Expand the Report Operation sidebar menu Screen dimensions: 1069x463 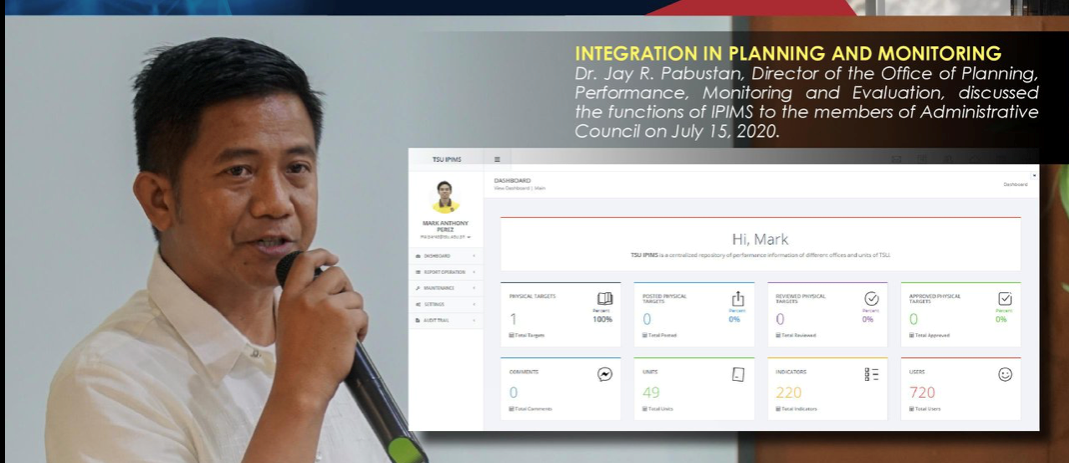[444, 271]
